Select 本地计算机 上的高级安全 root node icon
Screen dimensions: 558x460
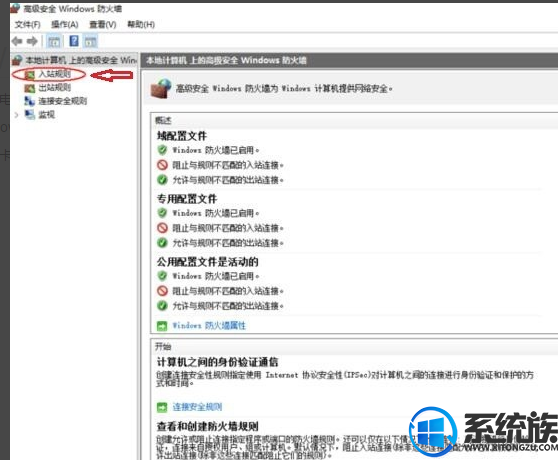tap(17, 60)
